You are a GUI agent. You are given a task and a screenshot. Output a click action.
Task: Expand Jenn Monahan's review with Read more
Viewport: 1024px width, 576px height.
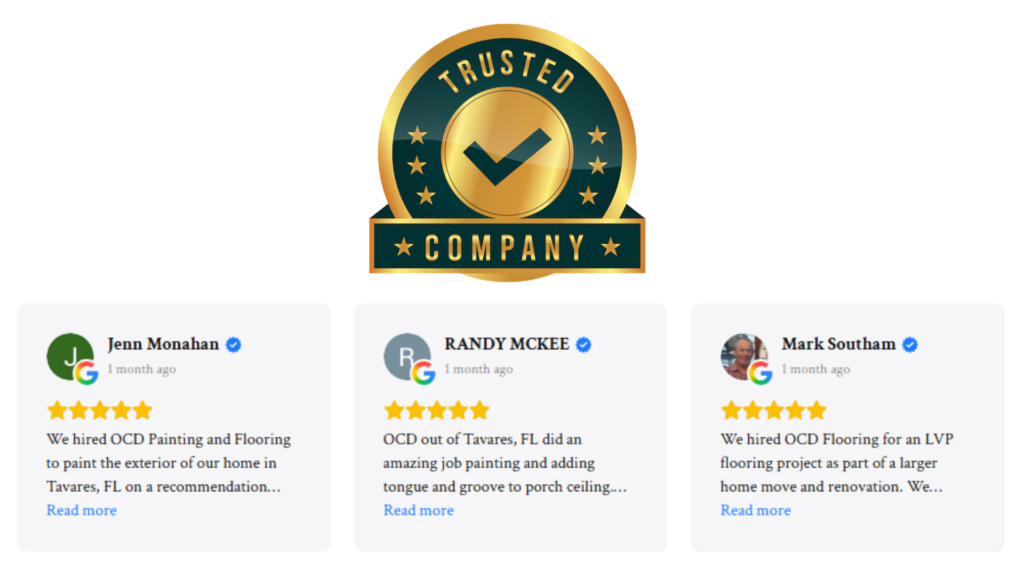click(82, 510)
